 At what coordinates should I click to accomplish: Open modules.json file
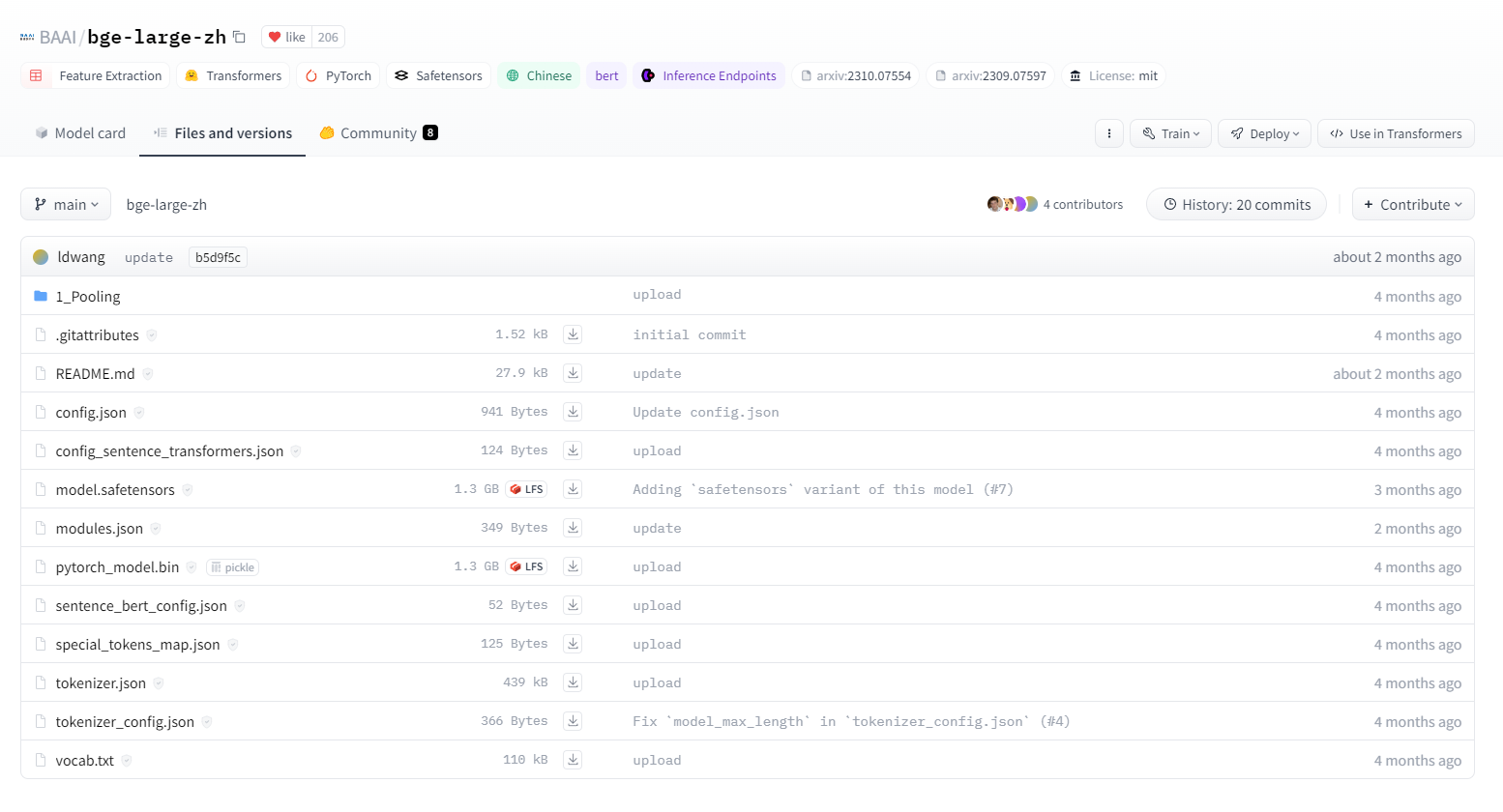pos(99,529)
